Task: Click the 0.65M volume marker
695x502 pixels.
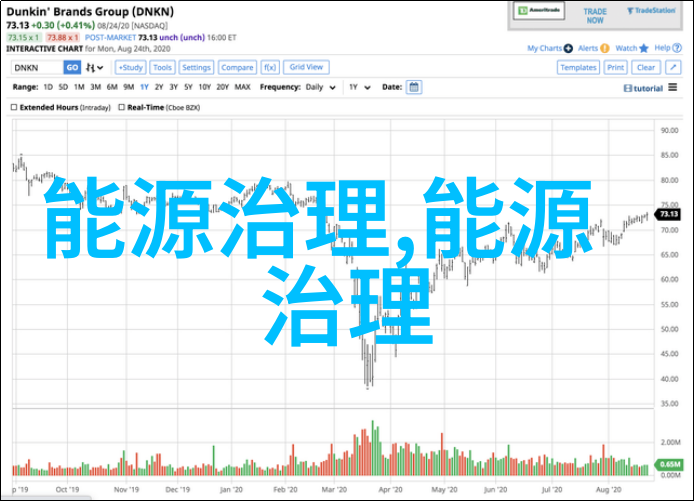Action: point(669,464)
